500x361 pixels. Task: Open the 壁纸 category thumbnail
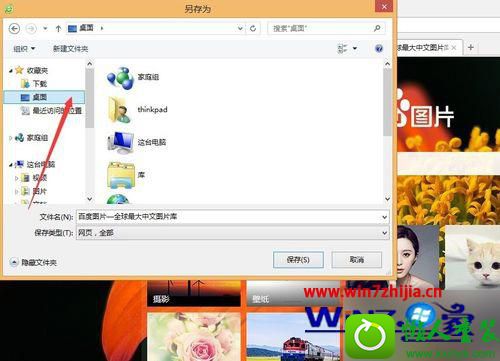(294, 293)
